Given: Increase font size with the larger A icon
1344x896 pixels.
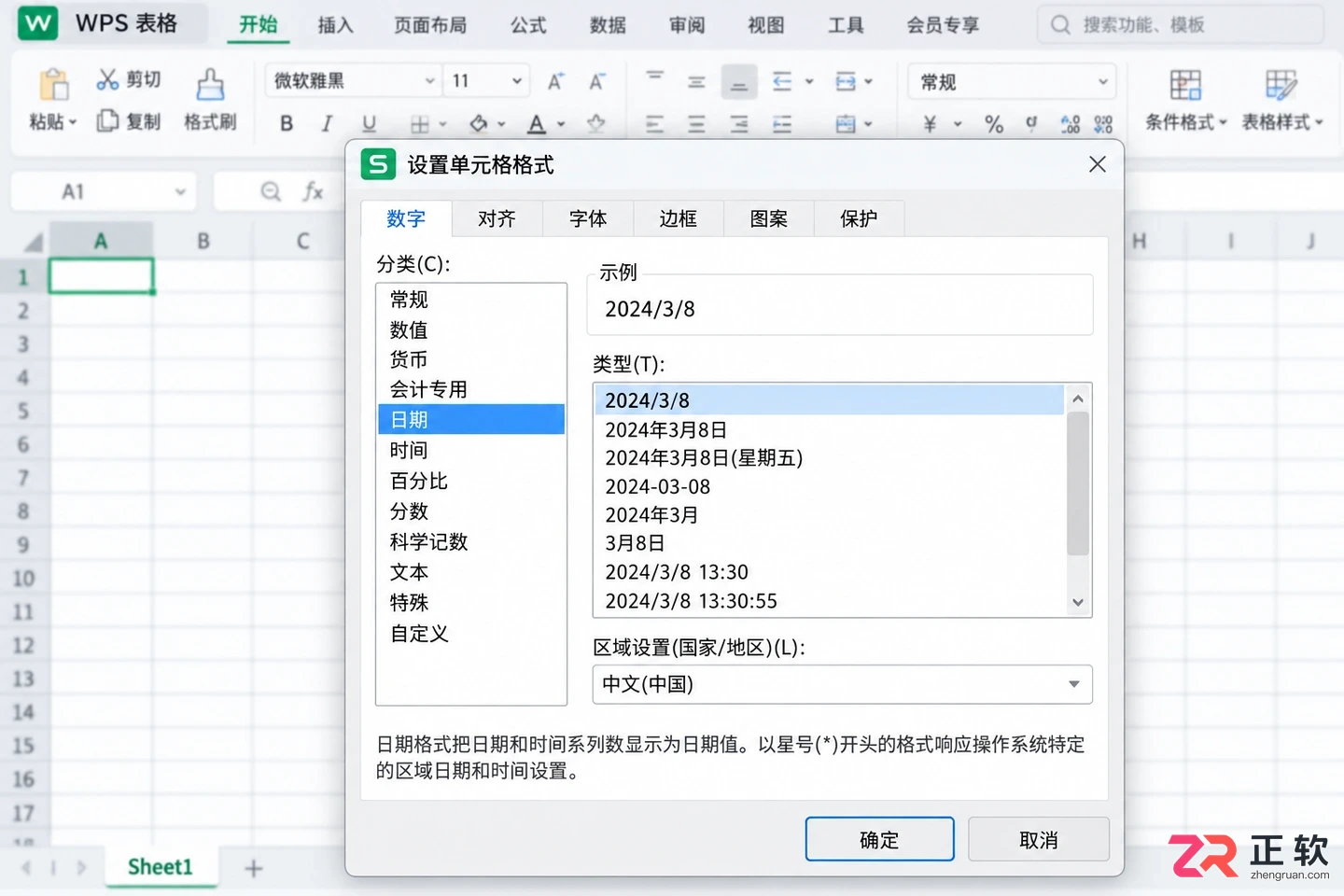Looking at the screenshot, I should [555, 82].
